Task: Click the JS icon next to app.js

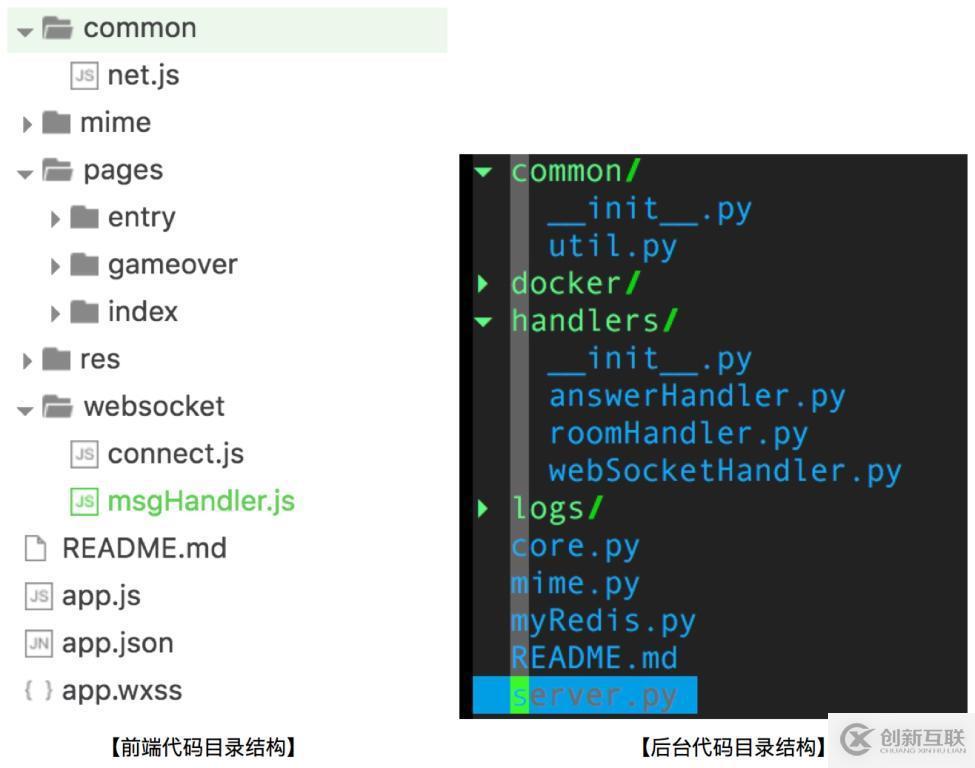Action: tap(38, 596)
